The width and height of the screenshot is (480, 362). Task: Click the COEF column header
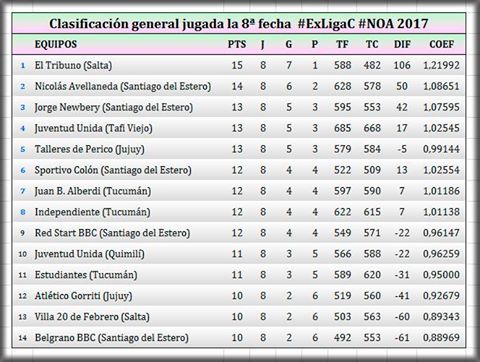point(441,44)
